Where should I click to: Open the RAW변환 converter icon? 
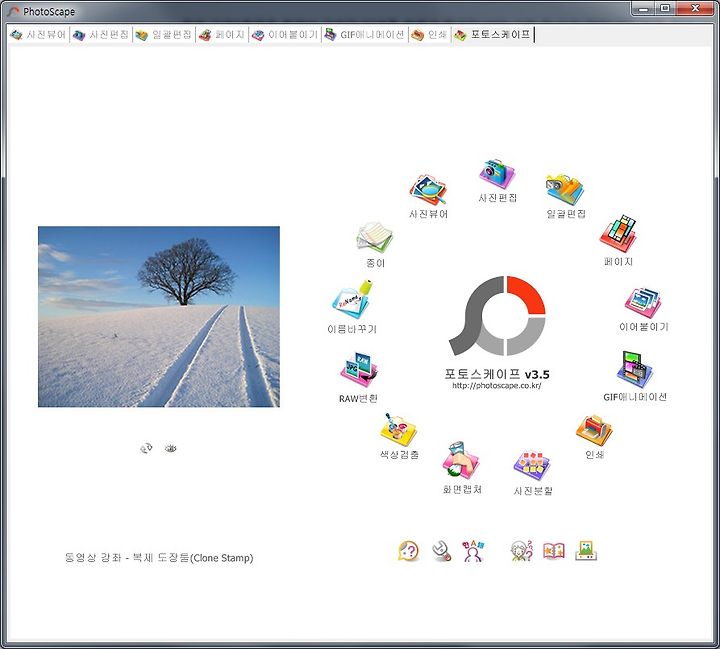[x=359, y=369]
